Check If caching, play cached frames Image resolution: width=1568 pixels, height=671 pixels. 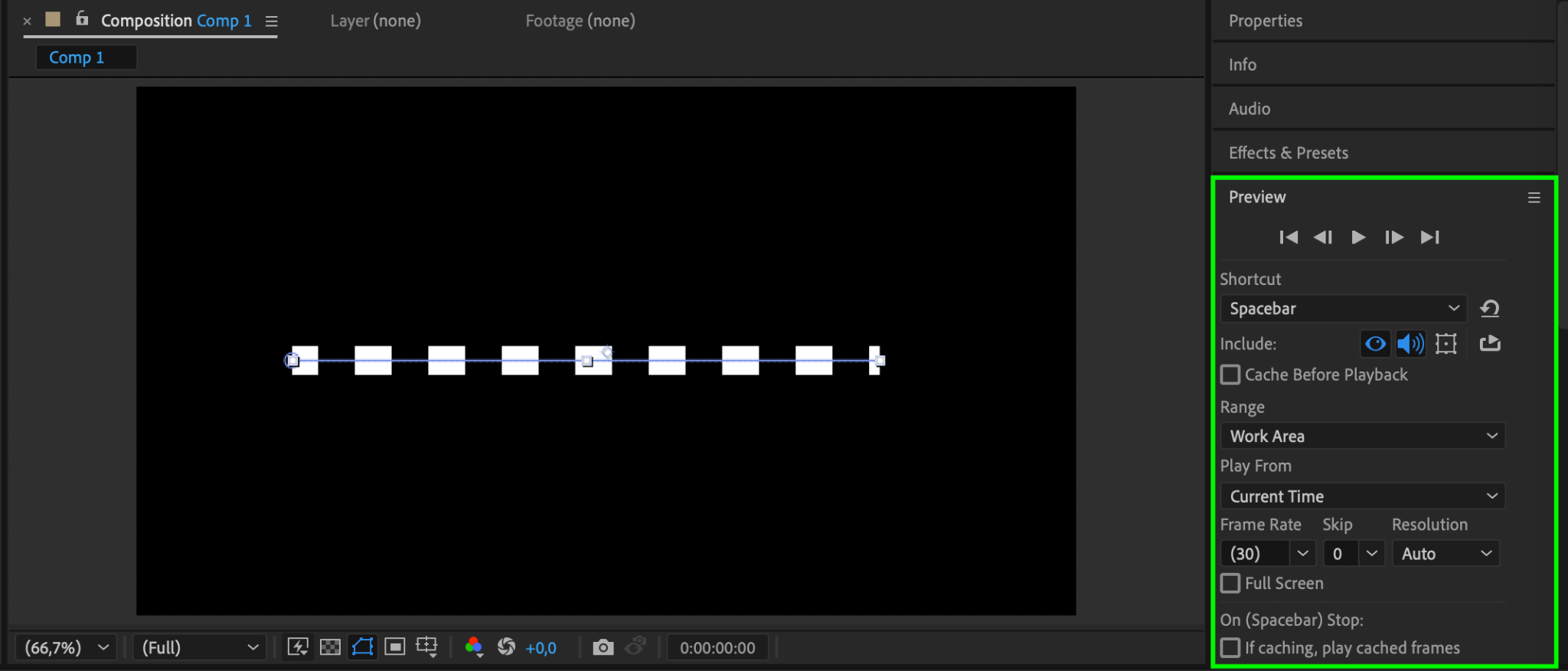coord(1230,648)
